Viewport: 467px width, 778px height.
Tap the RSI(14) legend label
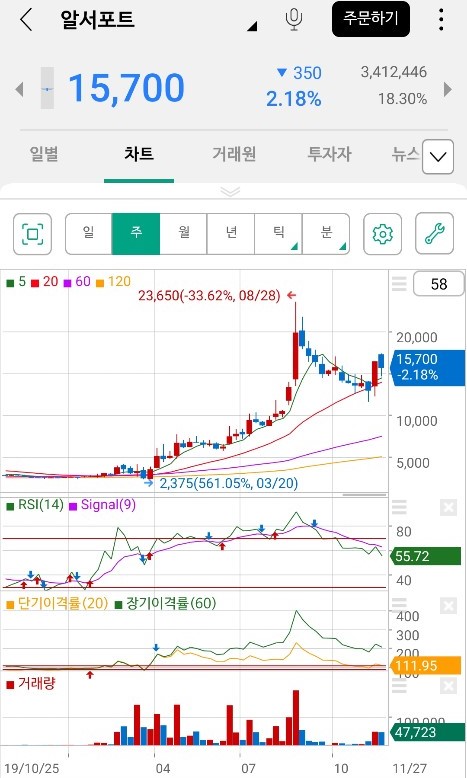[x=35, y=505]
